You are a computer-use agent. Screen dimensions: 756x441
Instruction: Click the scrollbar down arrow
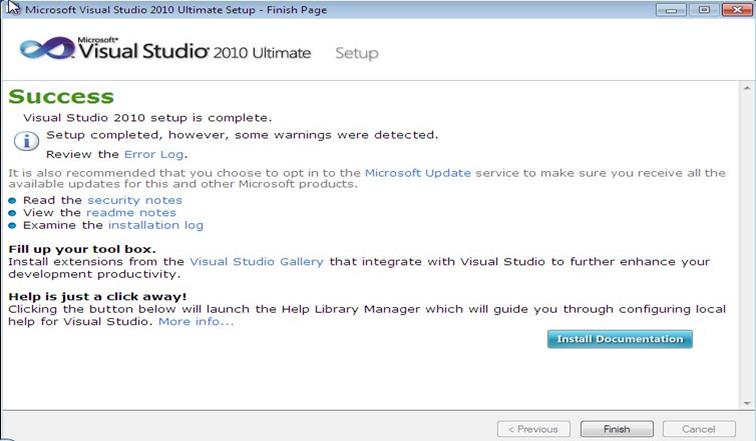coord(747,403)
